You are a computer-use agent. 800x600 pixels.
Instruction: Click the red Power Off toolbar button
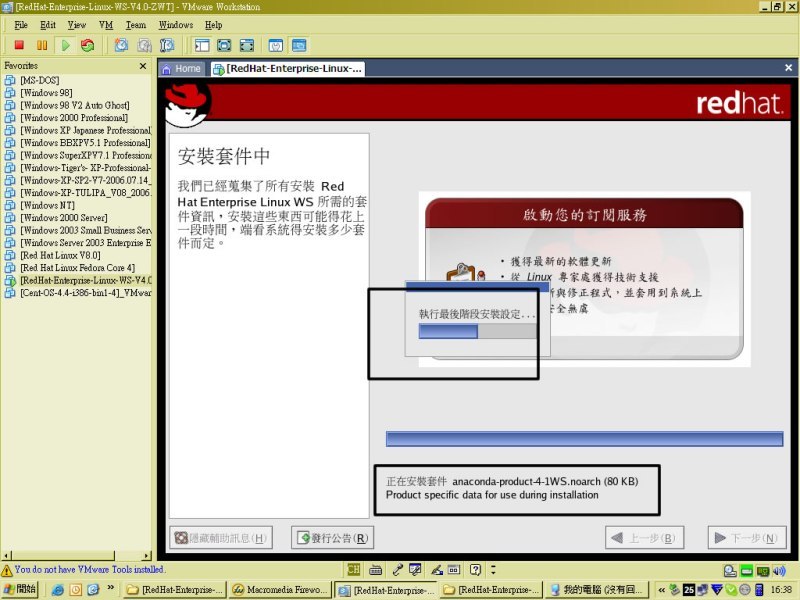(19, 45)
